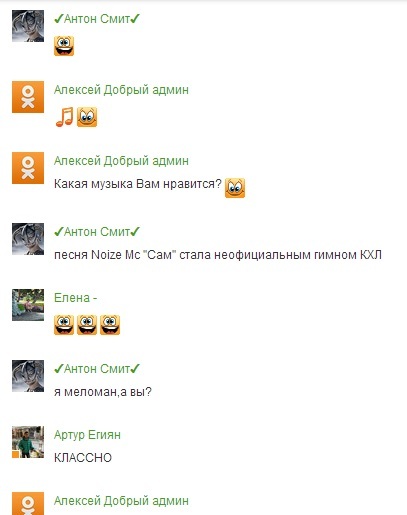Viewport: 407px width, 515px height.
Task: Click the third laughing emoji in Елена's message
Action: click(x=110, y=325)
